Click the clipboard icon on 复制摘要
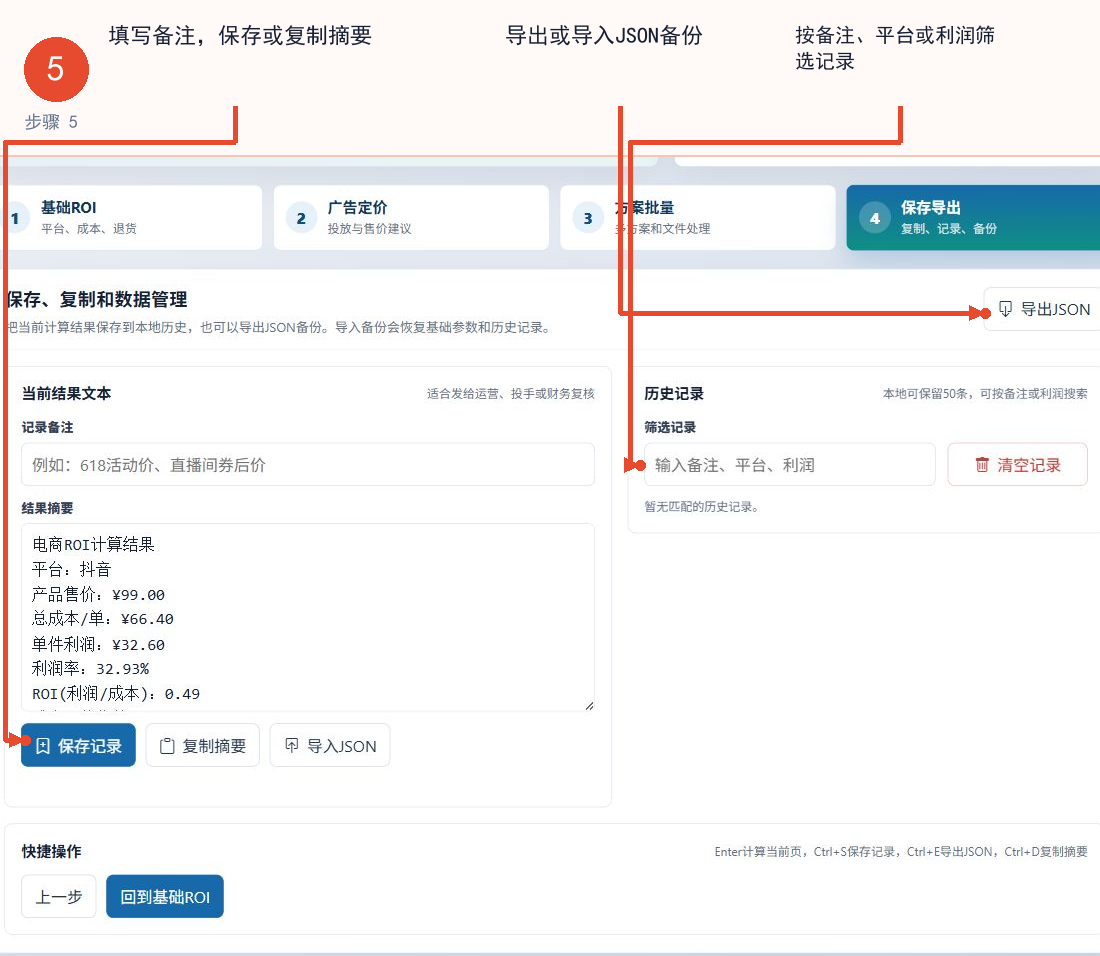Screen dimensions: 1100x956 click(x=167, y=746)
